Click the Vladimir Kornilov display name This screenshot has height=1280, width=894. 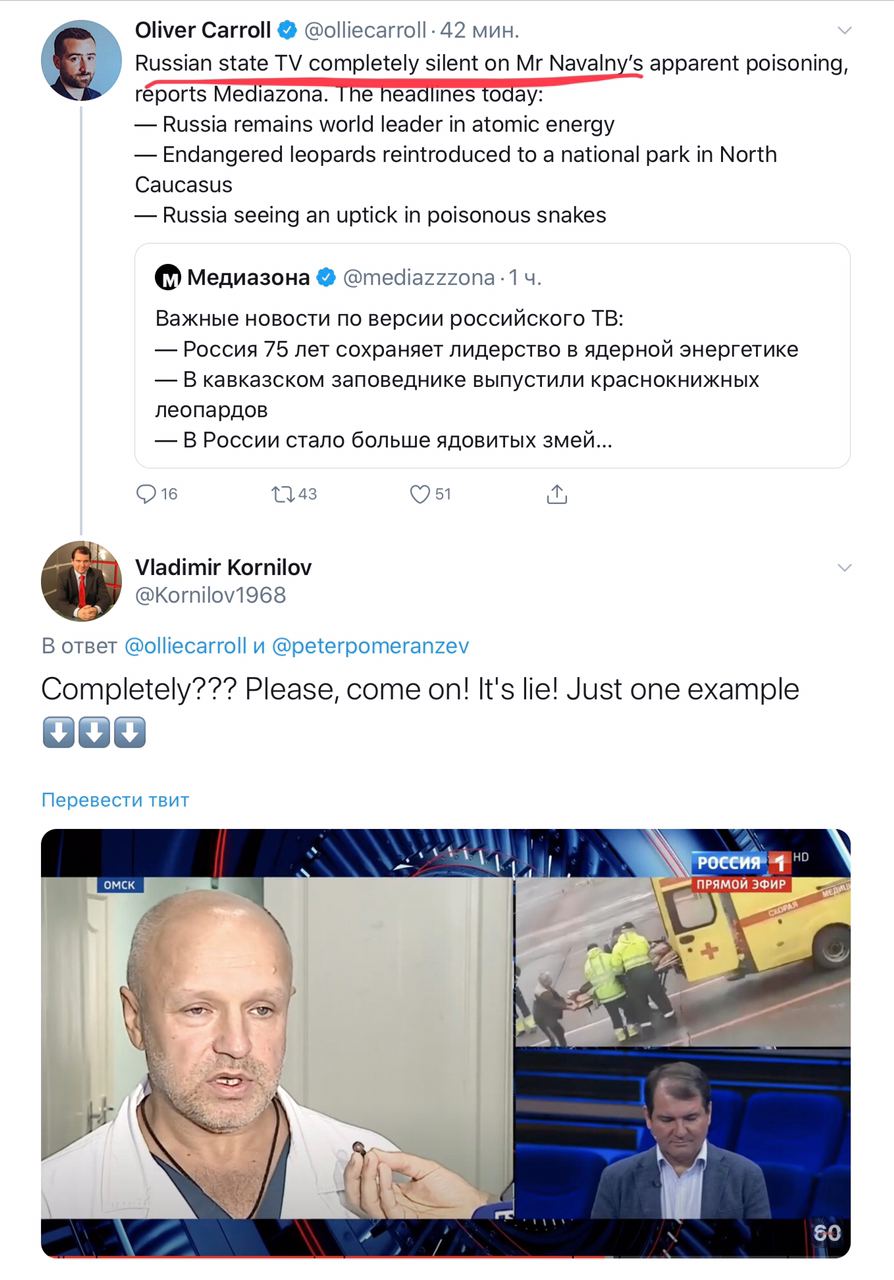(x=223, y=567)
